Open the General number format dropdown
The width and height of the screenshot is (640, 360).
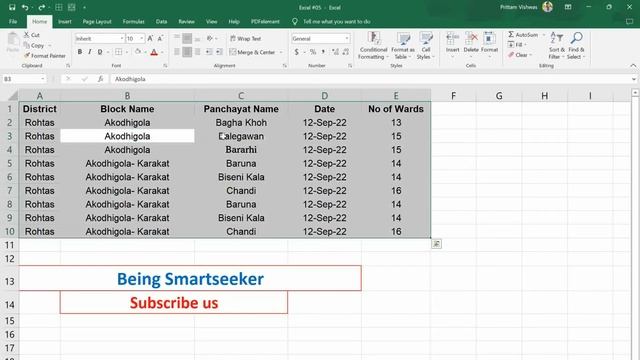pyautogui.click(x=347, y=38)
